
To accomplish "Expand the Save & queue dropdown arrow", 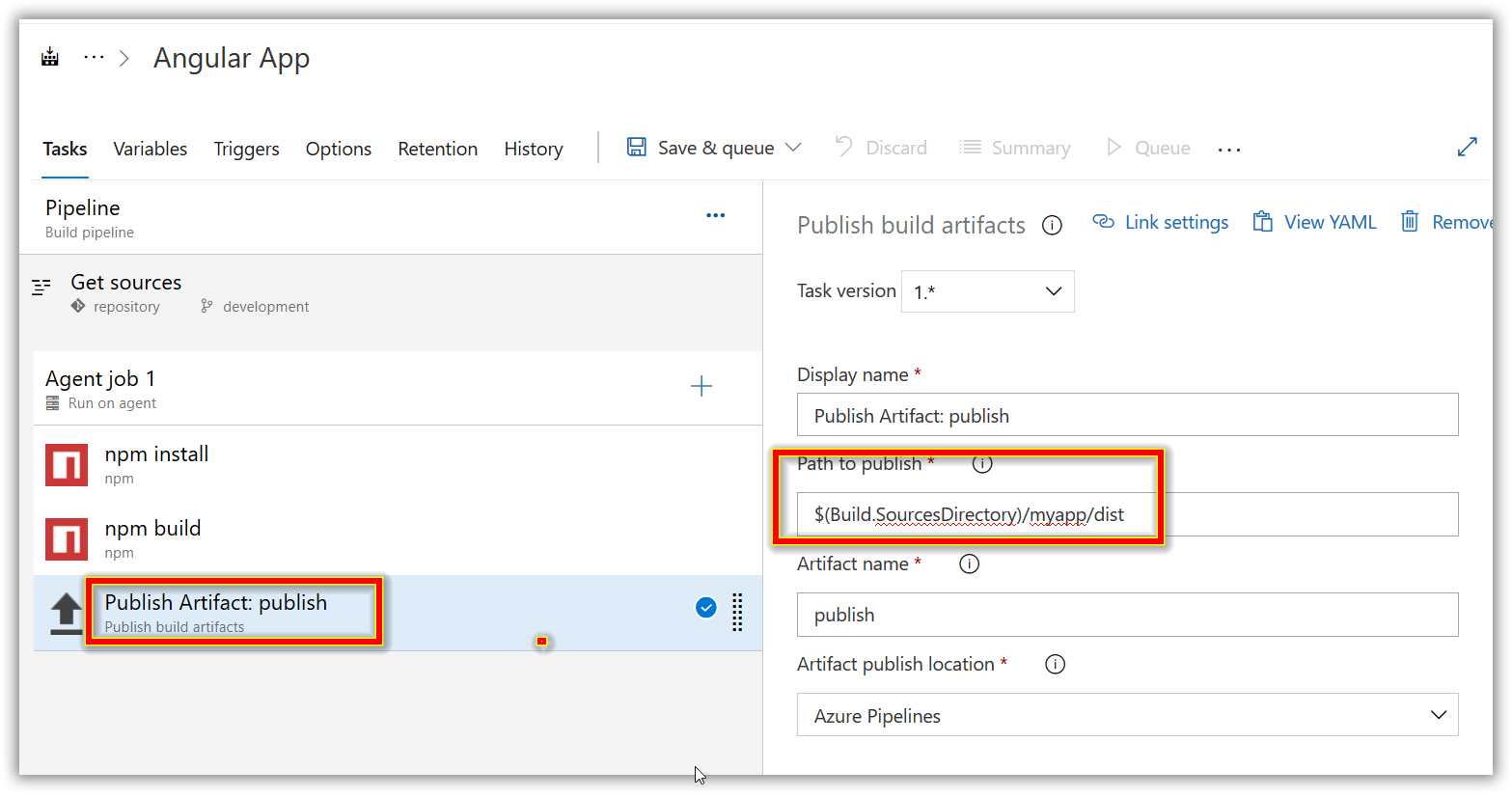I will (793, 148).
